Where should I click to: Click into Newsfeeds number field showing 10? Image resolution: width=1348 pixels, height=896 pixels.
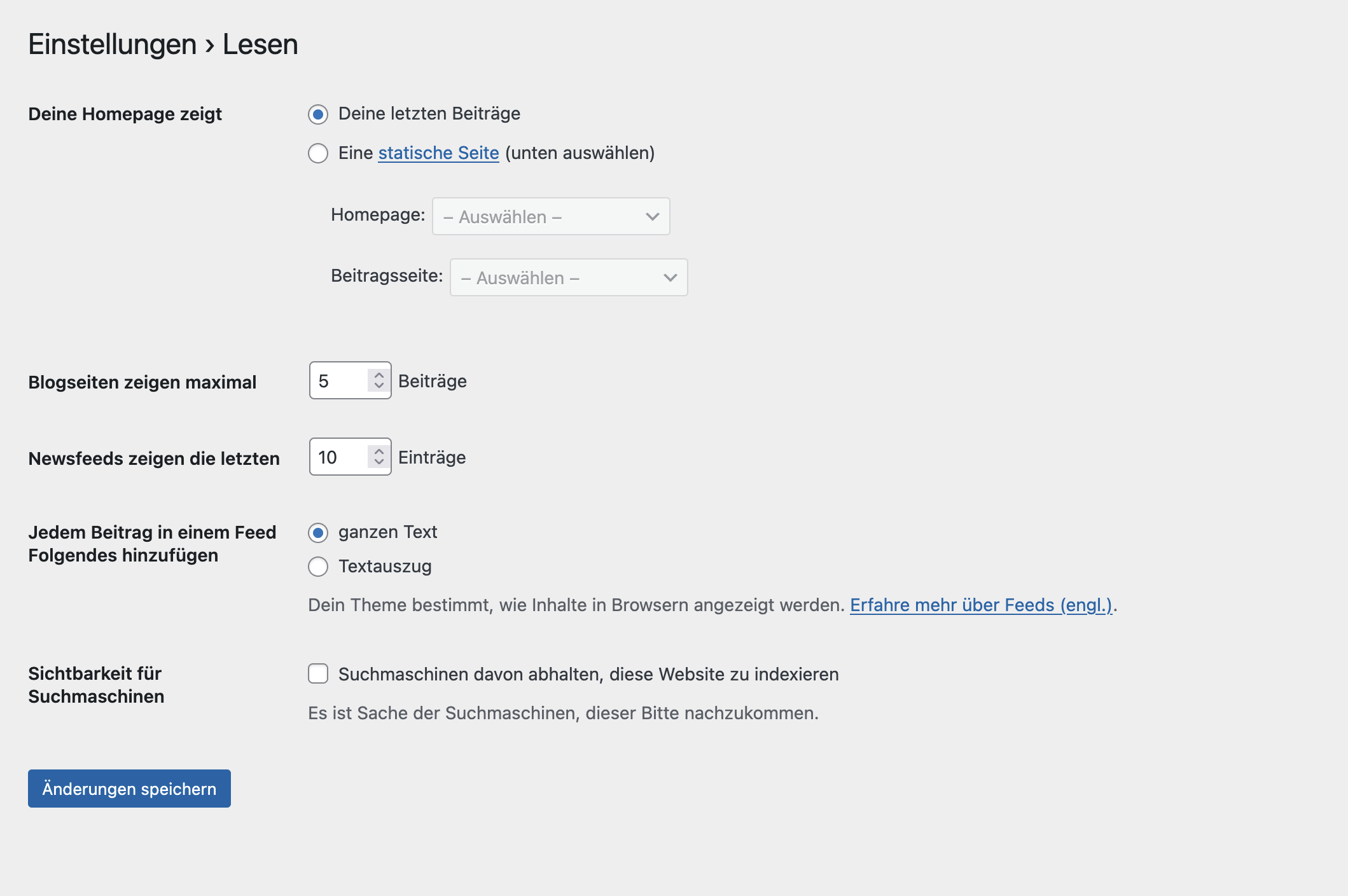coord(338,457)
